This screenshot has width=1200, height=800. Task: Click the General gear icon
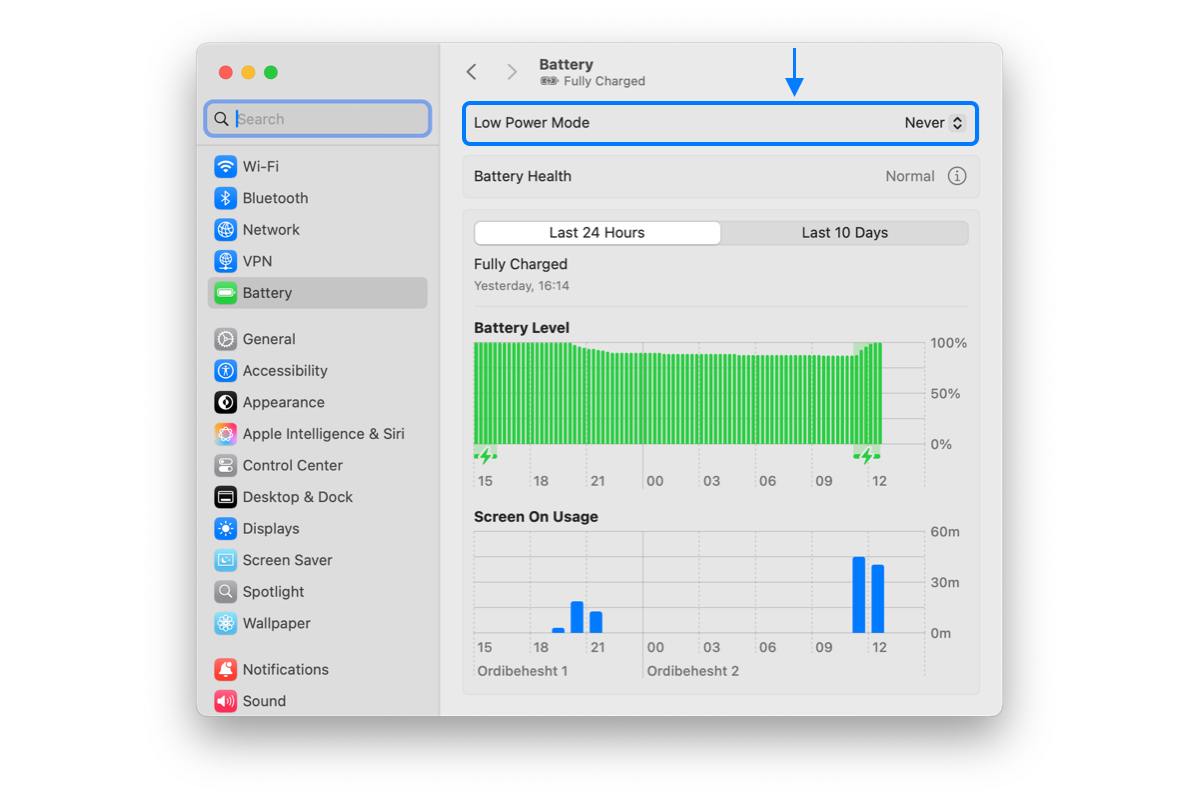[x=226, y=339]
